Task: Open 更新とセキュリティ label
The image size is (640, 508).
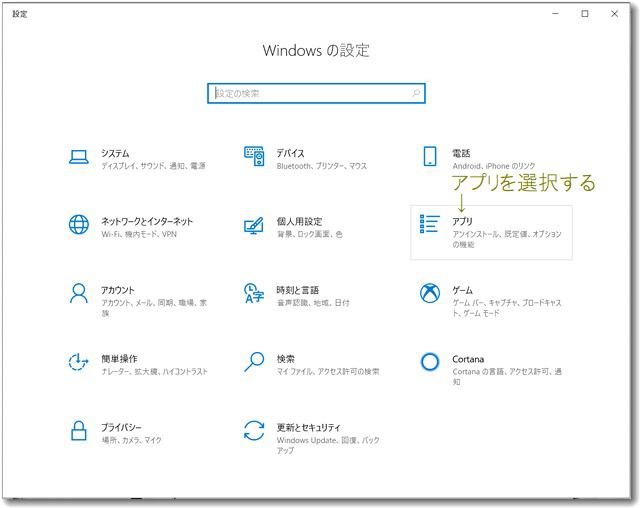Action: [x=308, y=427]
